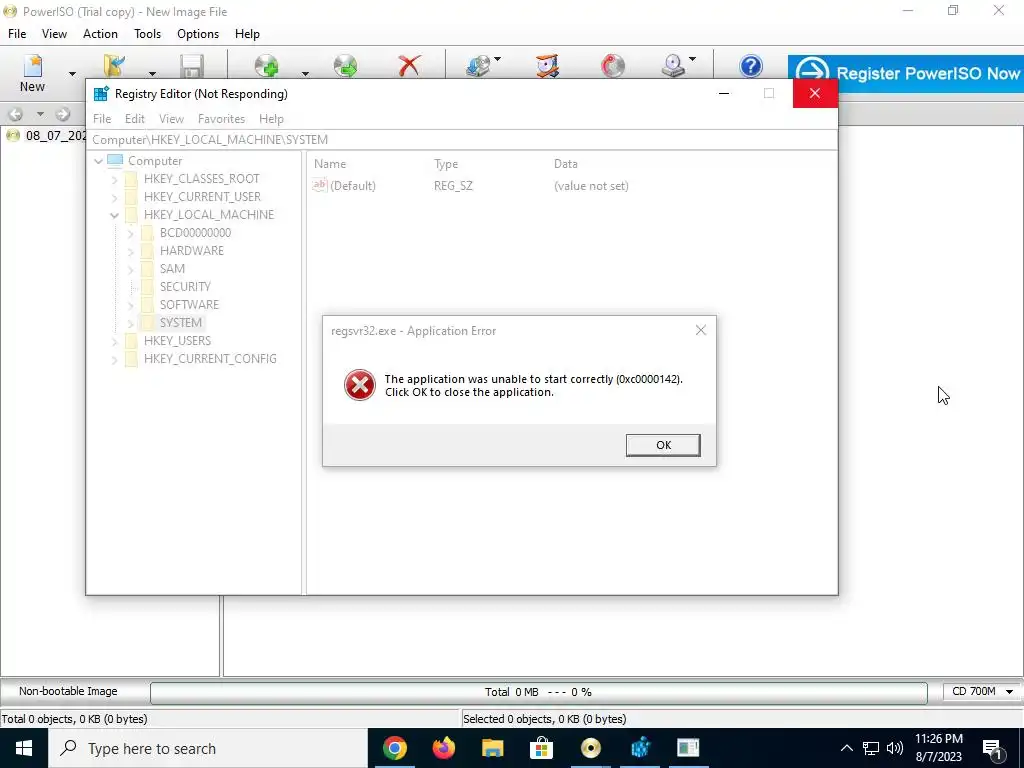Click the Name column header
The width and height of the screenshot is (1024, 768).
coord(330,164)
